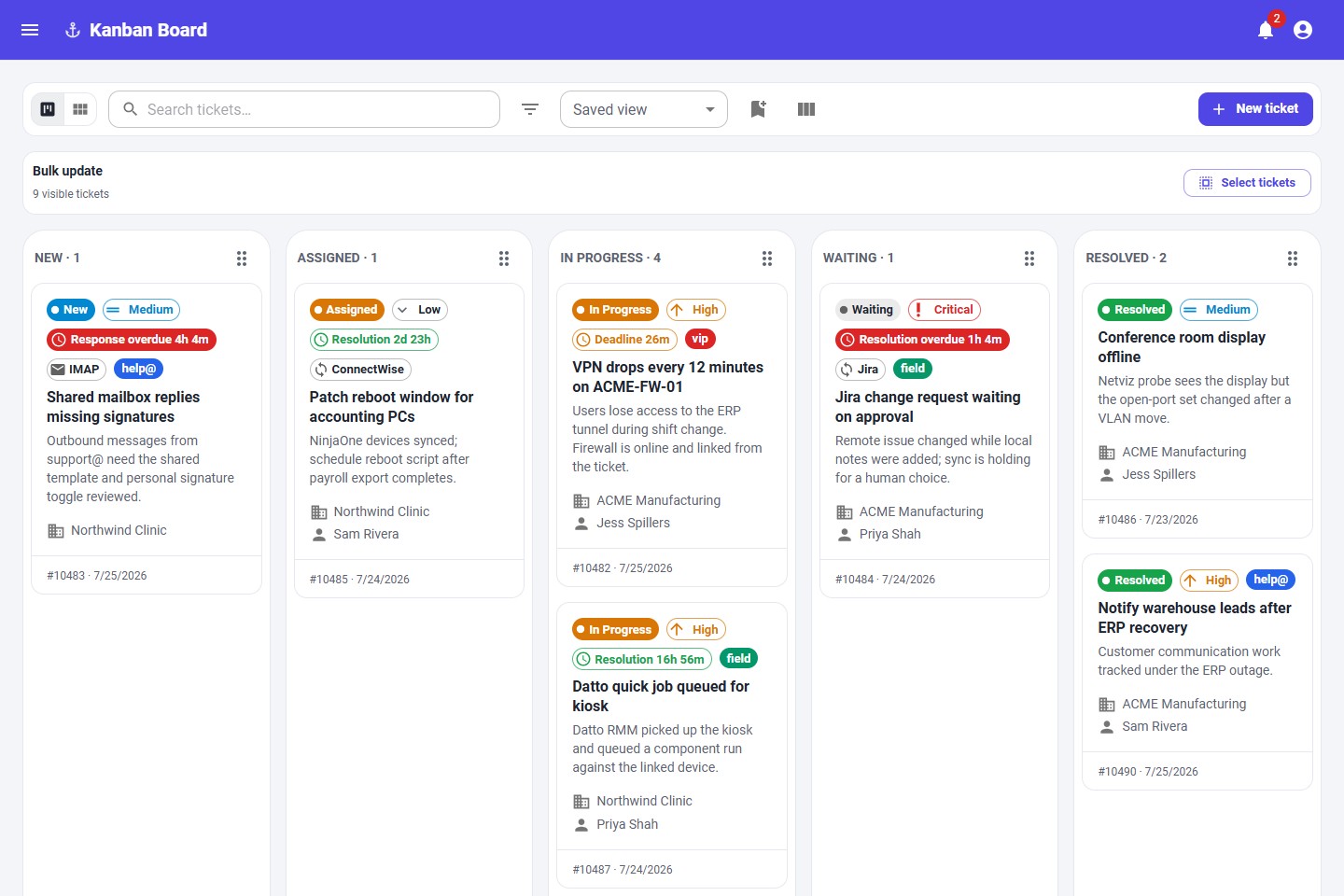Click High priority chip on VPN drops ticket

point(696,310)
